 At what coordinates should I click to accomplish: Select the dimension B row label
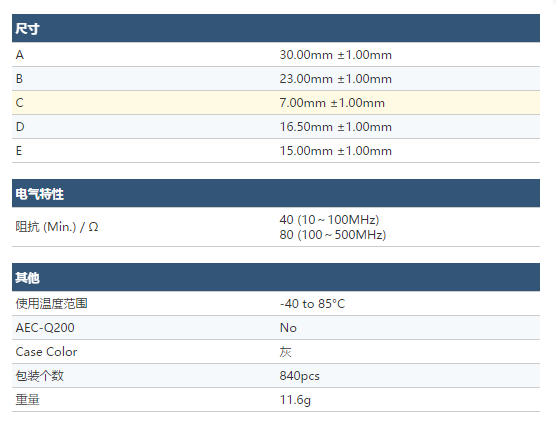click(20, 79)
